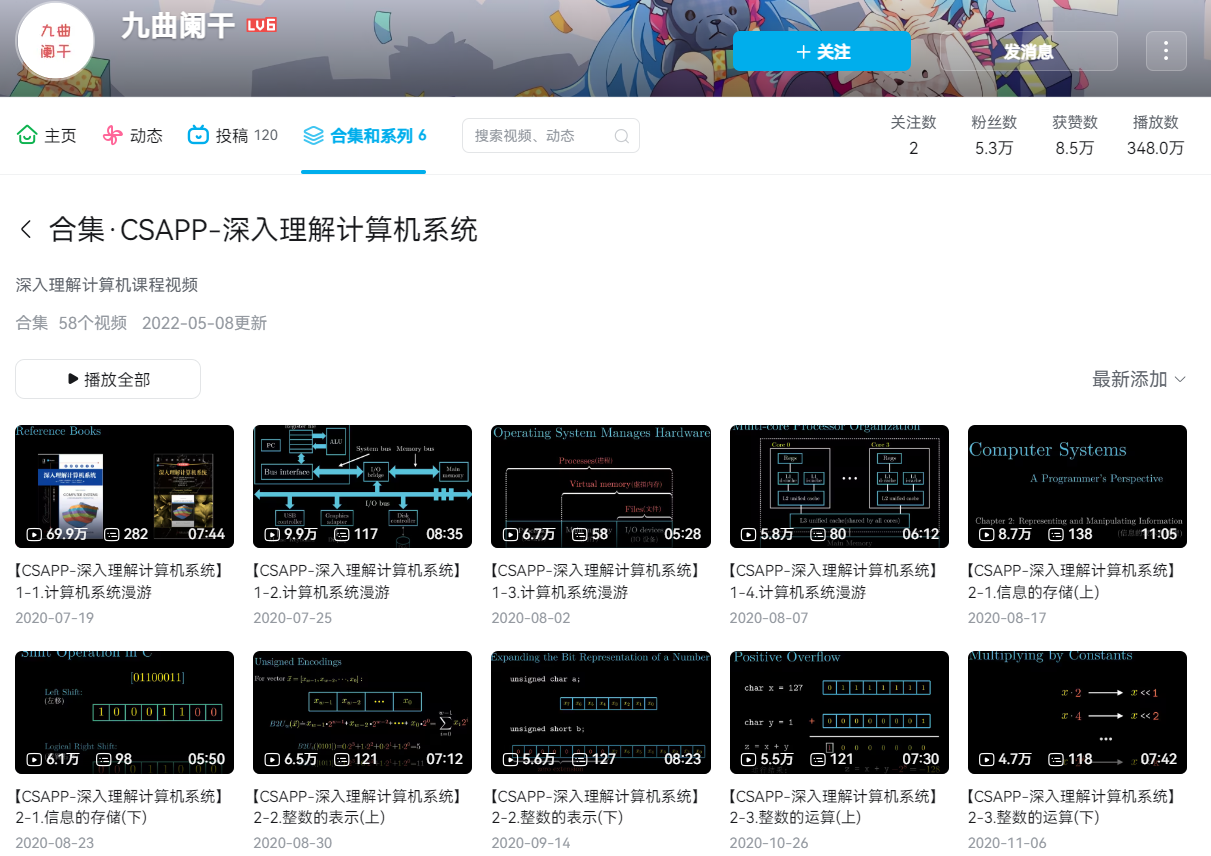1211x856 pixels.
Task: Click the 2022-05-08更新 date text
Action: [x=204, y=323]
